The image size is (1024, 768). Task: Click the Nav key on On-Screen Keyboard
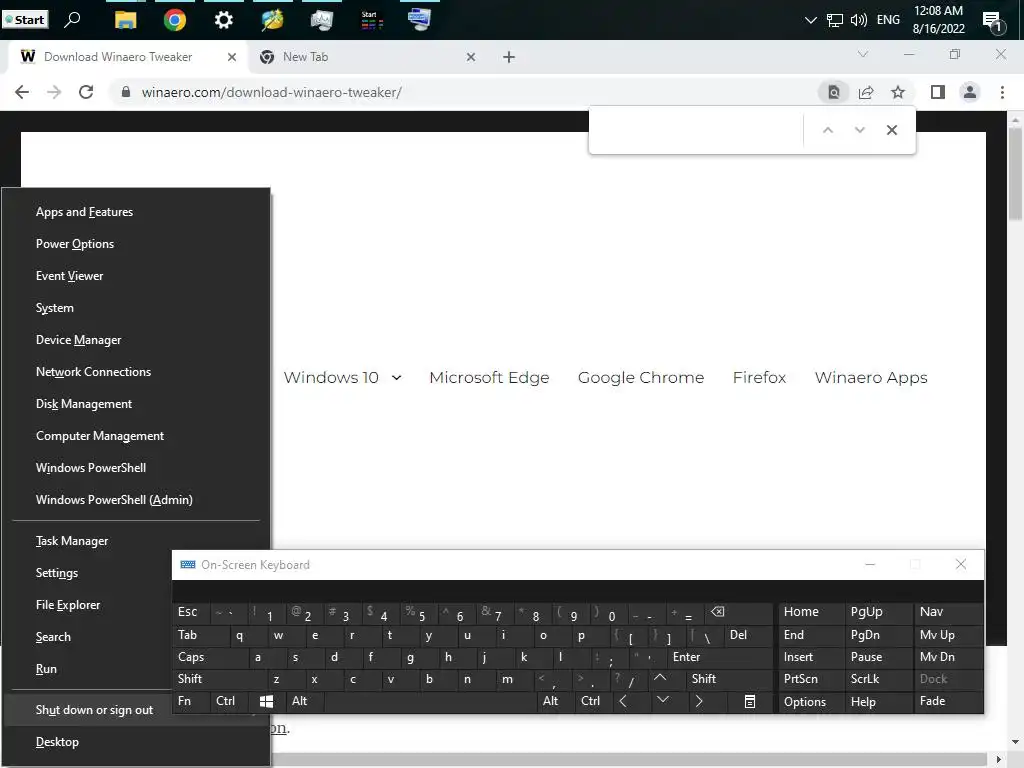(948, 613)
